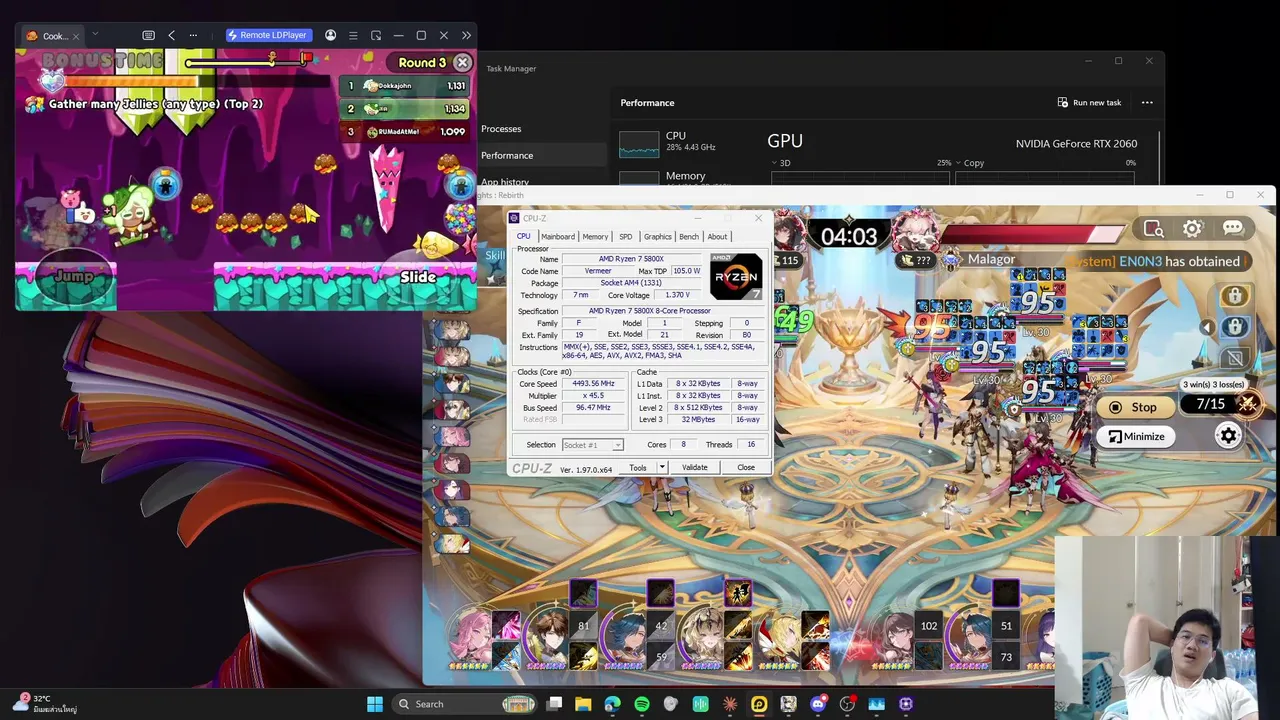
Task: Open the Processes page in Task Manager
Action: click(x=501, y=129)
